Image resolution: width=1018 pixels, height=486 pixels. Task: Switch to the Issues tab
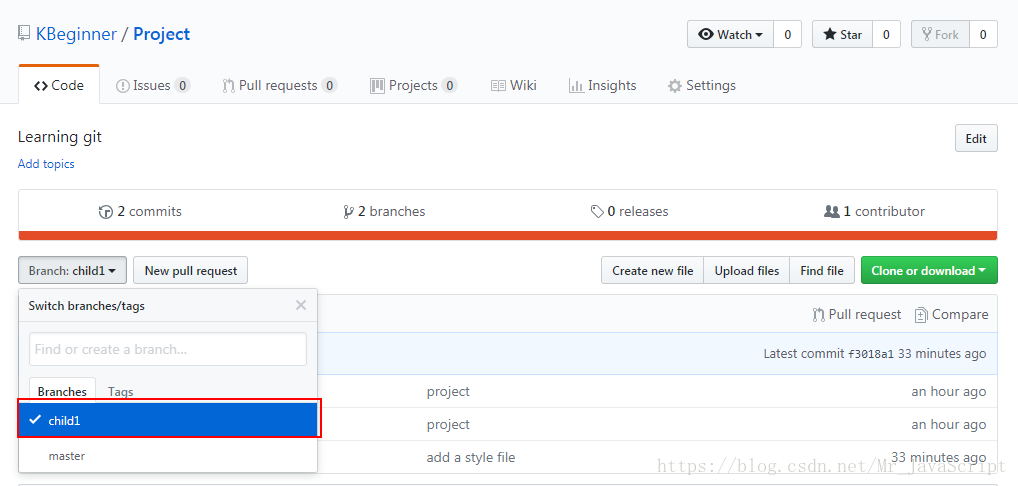tap(153, 85)
